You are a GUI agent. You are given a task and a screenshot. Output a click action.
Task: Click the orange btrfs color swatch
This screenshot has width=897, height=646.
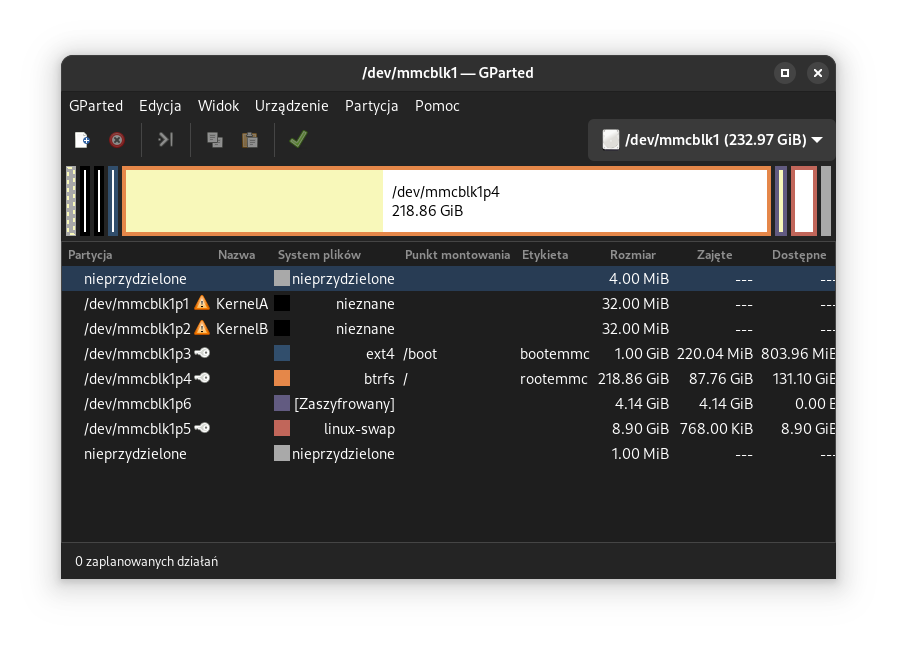coord(282,379)
